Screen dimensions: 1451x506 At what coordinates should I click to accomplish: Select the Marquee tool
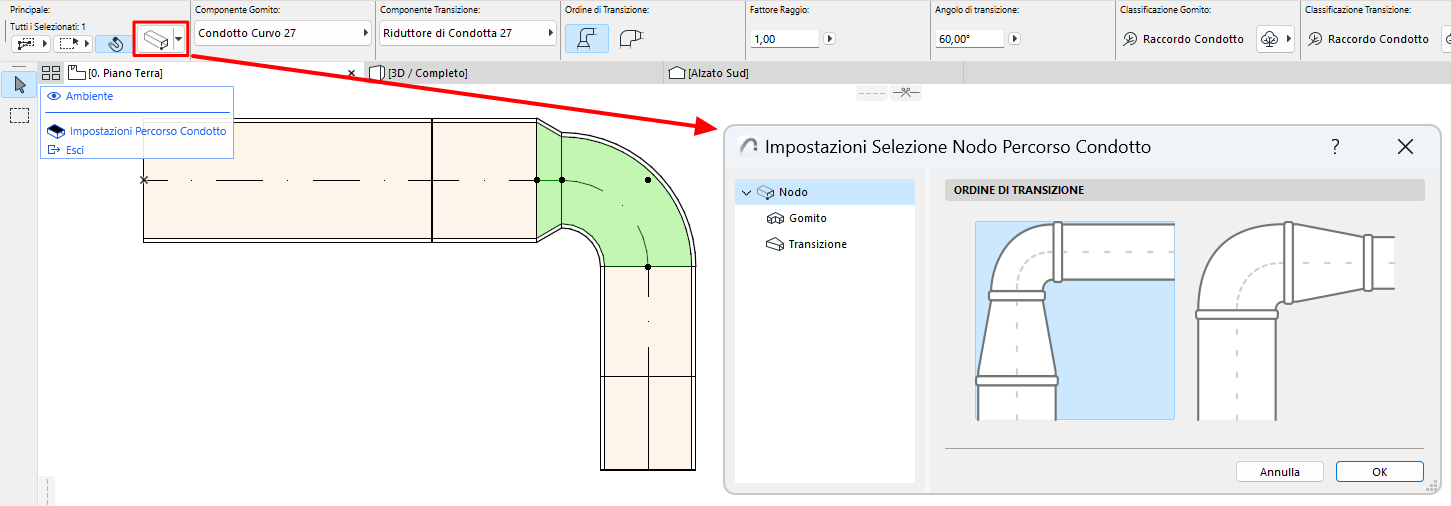[x=19, y=115]
